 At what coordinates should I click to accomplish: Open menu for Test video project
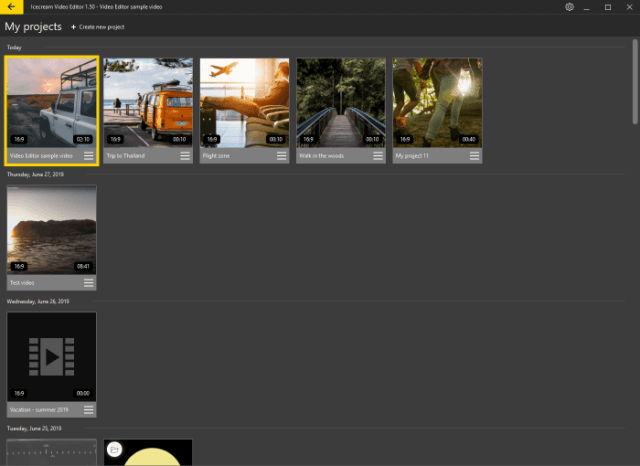tap(89, 283)
